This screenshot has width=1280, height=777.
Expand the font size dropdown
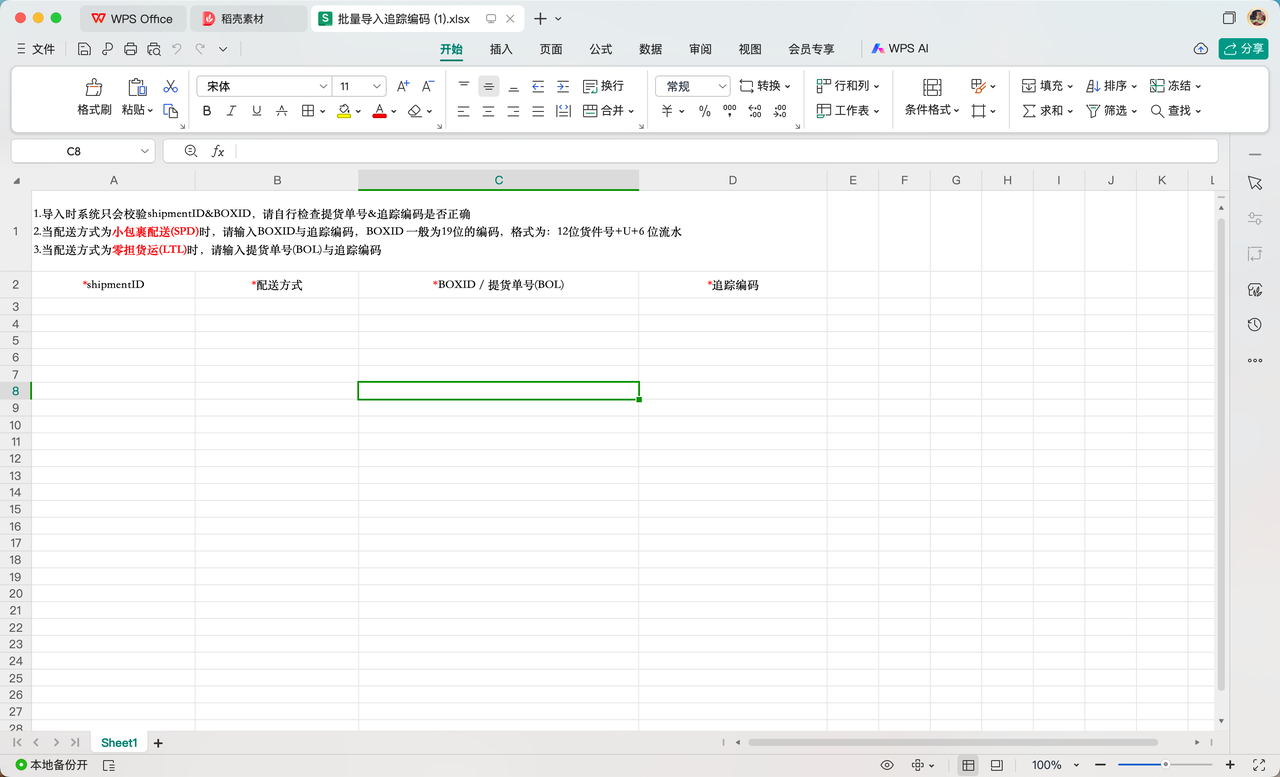click(376, 87)
